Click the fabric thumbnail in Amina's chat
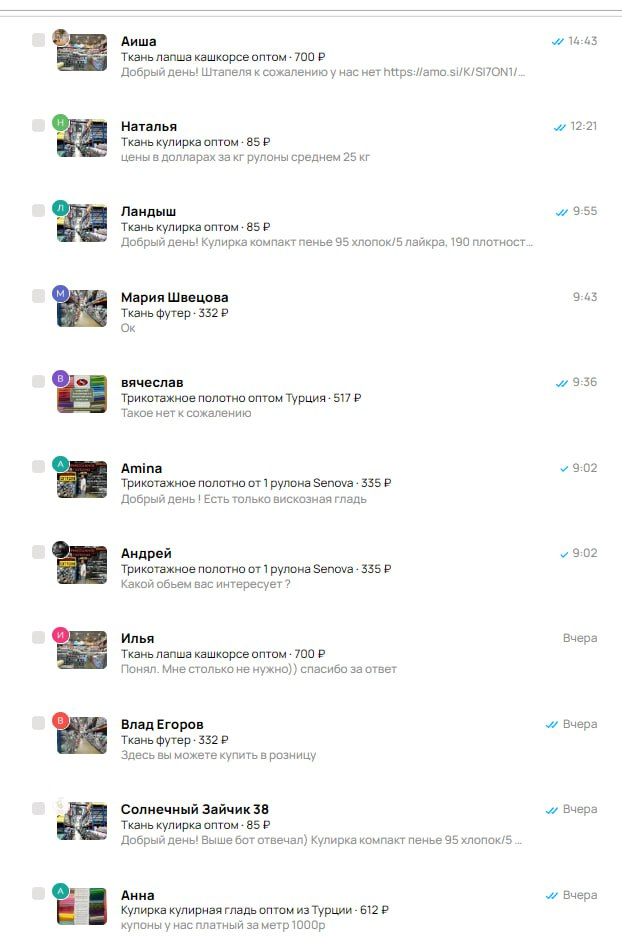622x939 pixels. point(82,479)
